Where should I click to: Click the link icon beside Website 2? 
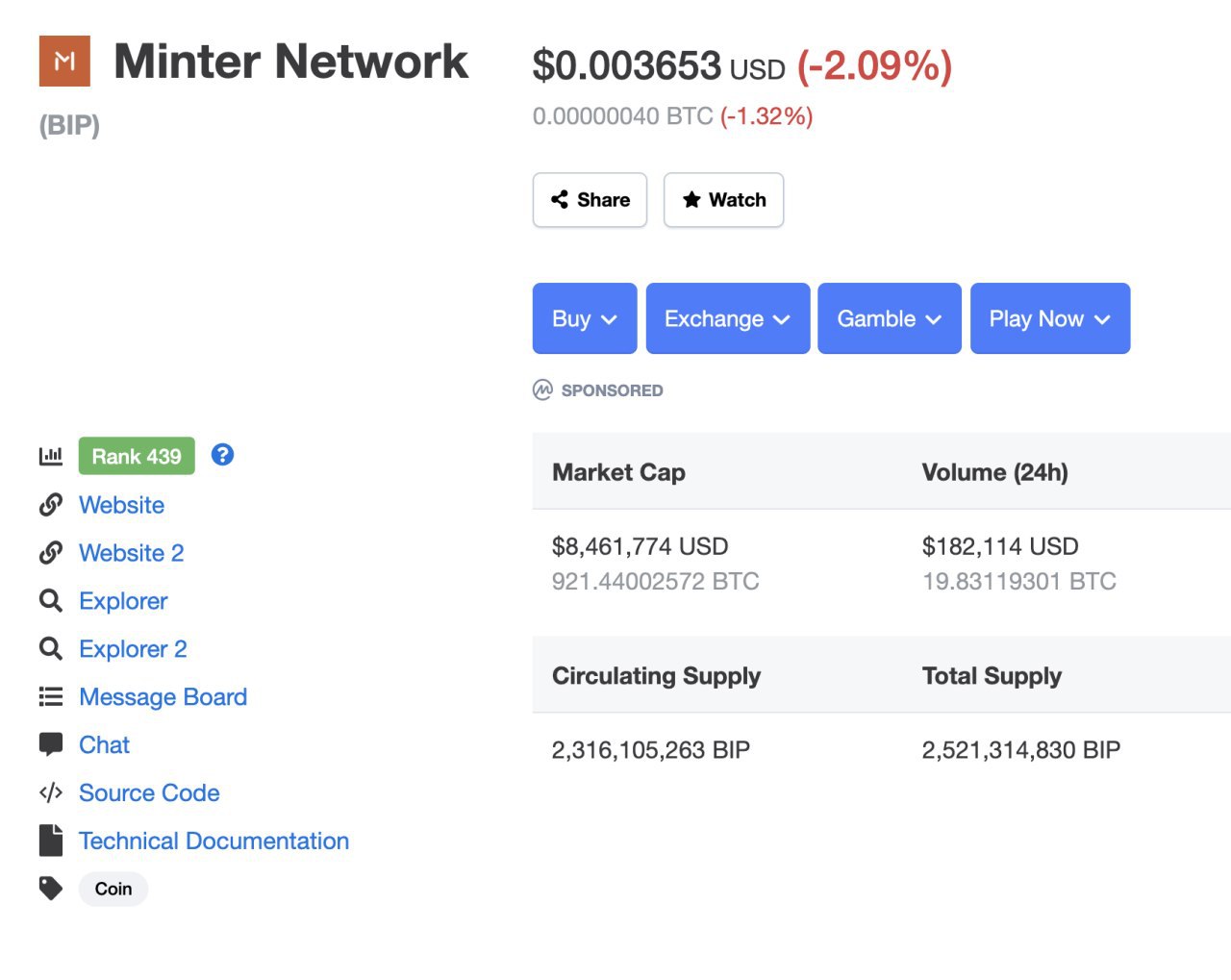pos(51,553)
